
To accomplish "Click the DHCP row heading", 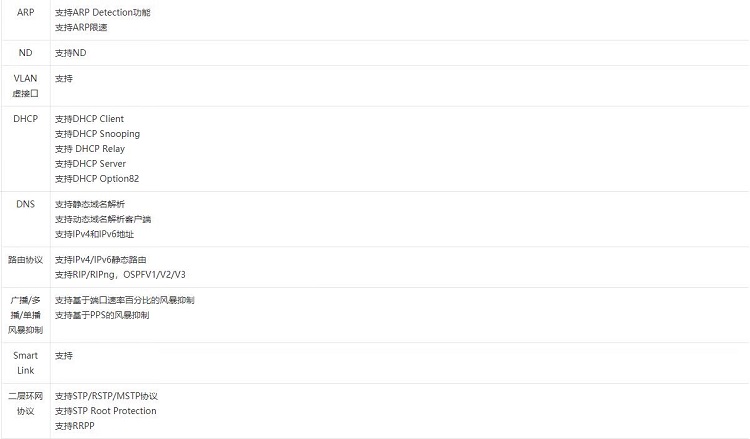I will [x=25, y=119].
